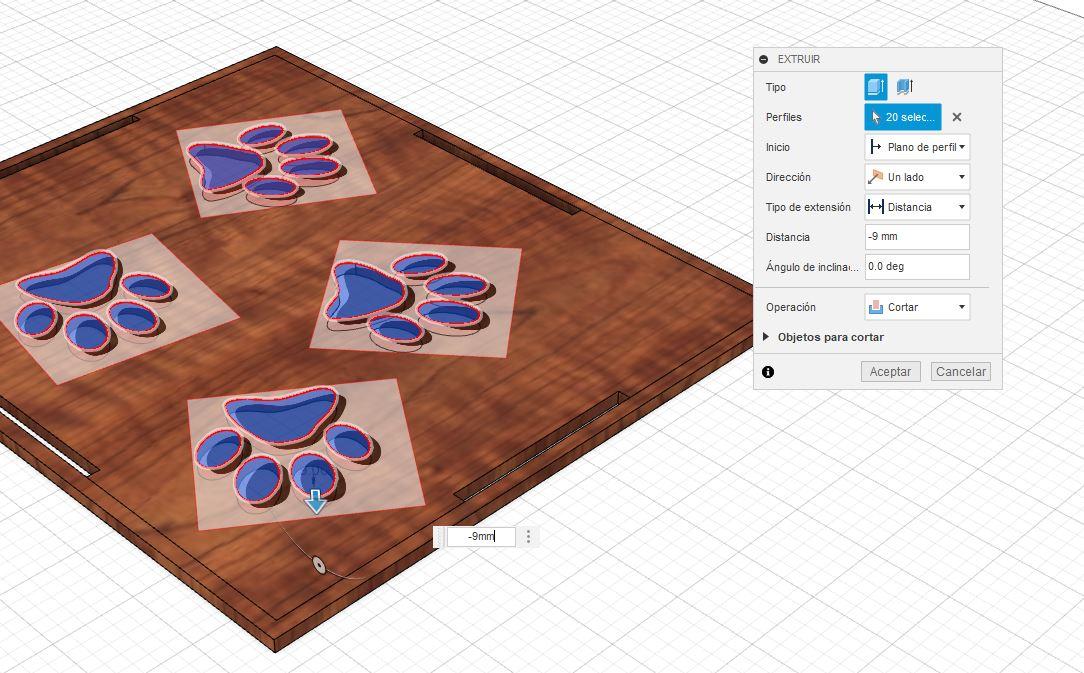Viewport: 1084px width, 673px height.
Task: Click the Cancelar button
Action: [x=961, y=371]
